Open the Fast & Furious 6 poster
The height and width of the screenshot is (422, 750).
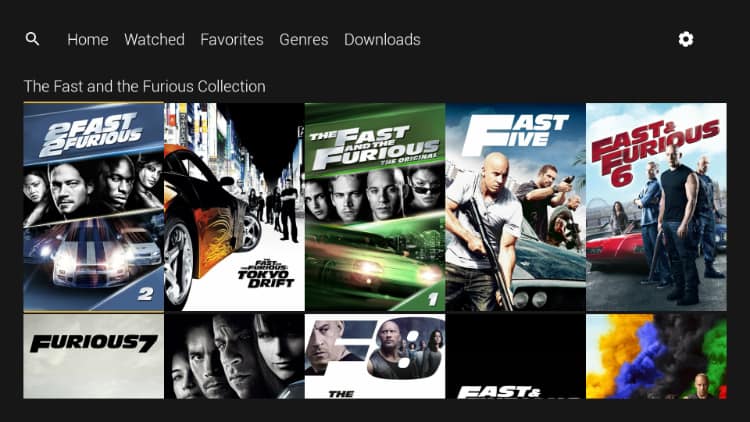[x=656, y=207]
